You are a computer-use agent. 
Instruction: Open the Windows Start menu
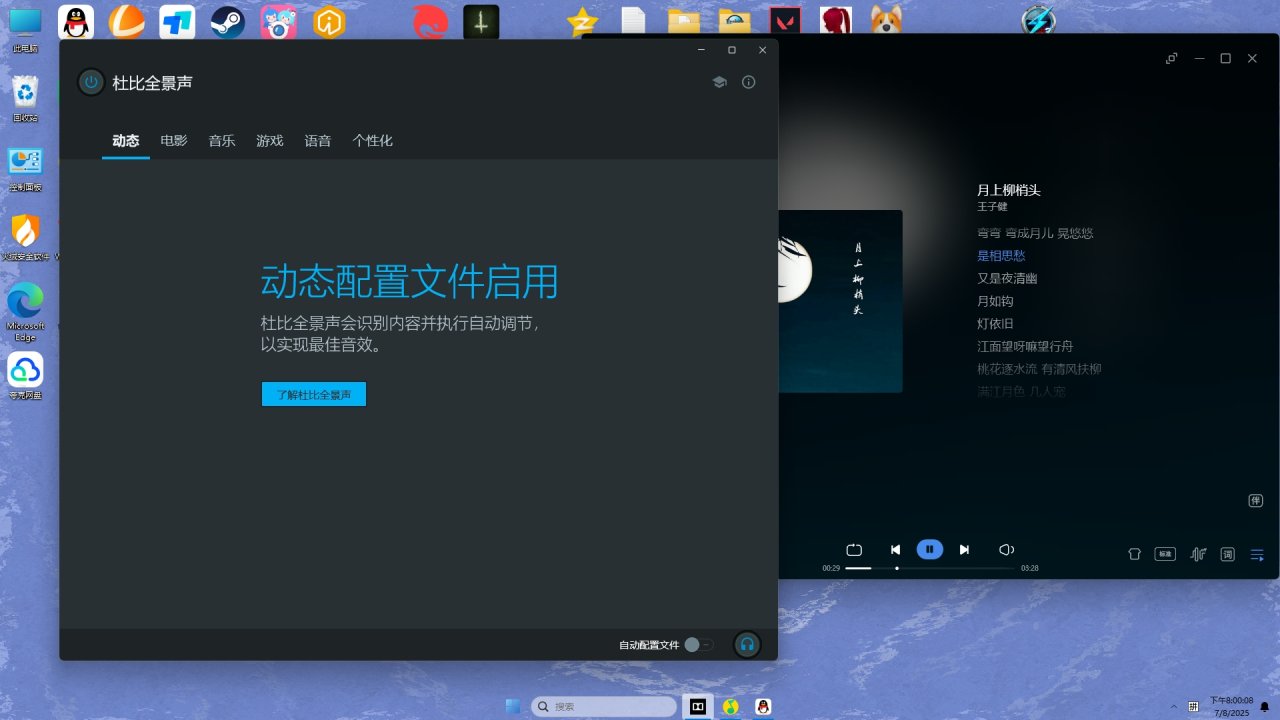513,706
